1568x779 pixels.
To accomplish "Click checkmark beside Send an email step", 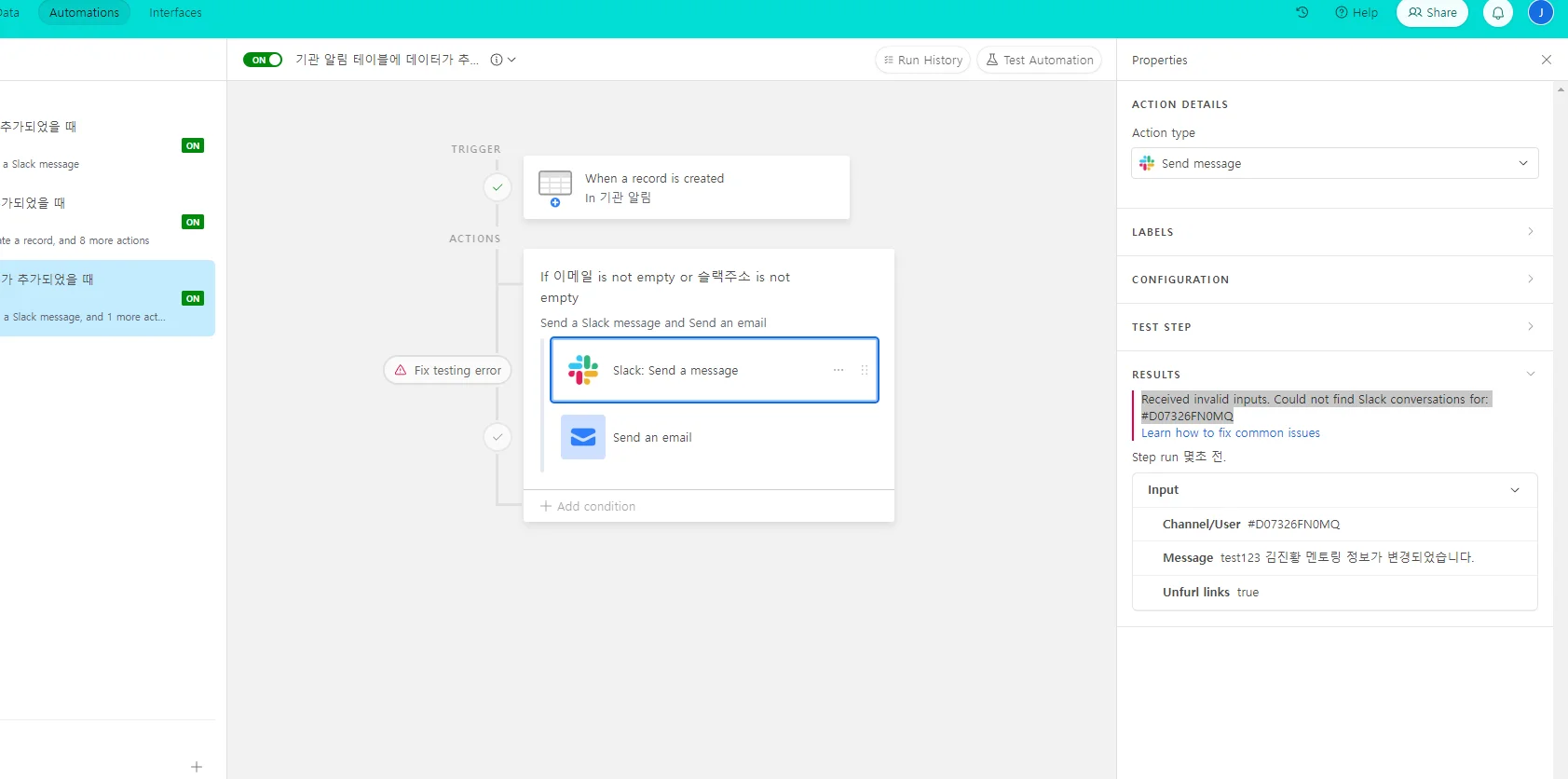I will click(x=498, y=437).
